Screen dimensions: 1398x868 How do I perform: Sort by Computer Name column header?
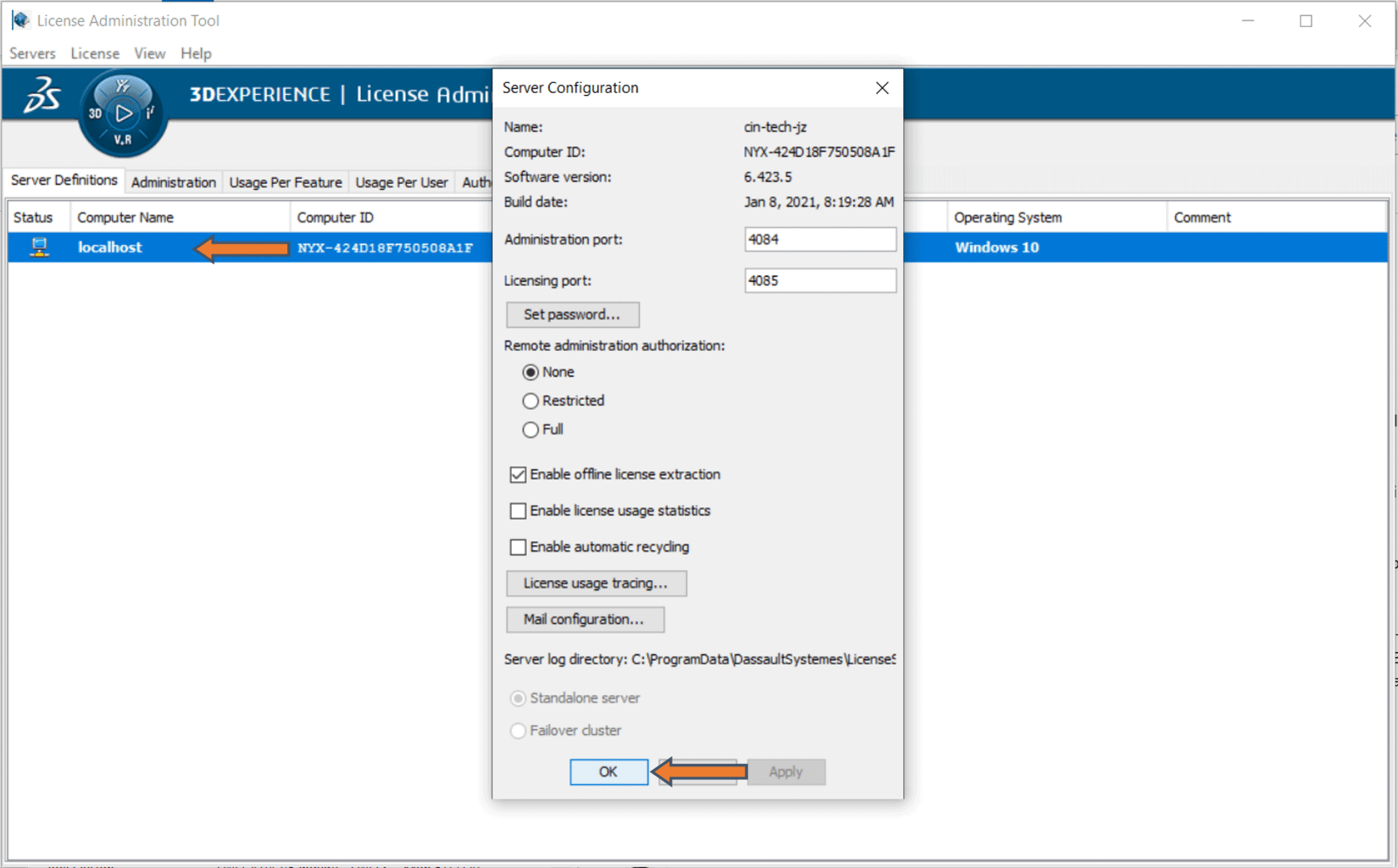[x=180, y=218]
